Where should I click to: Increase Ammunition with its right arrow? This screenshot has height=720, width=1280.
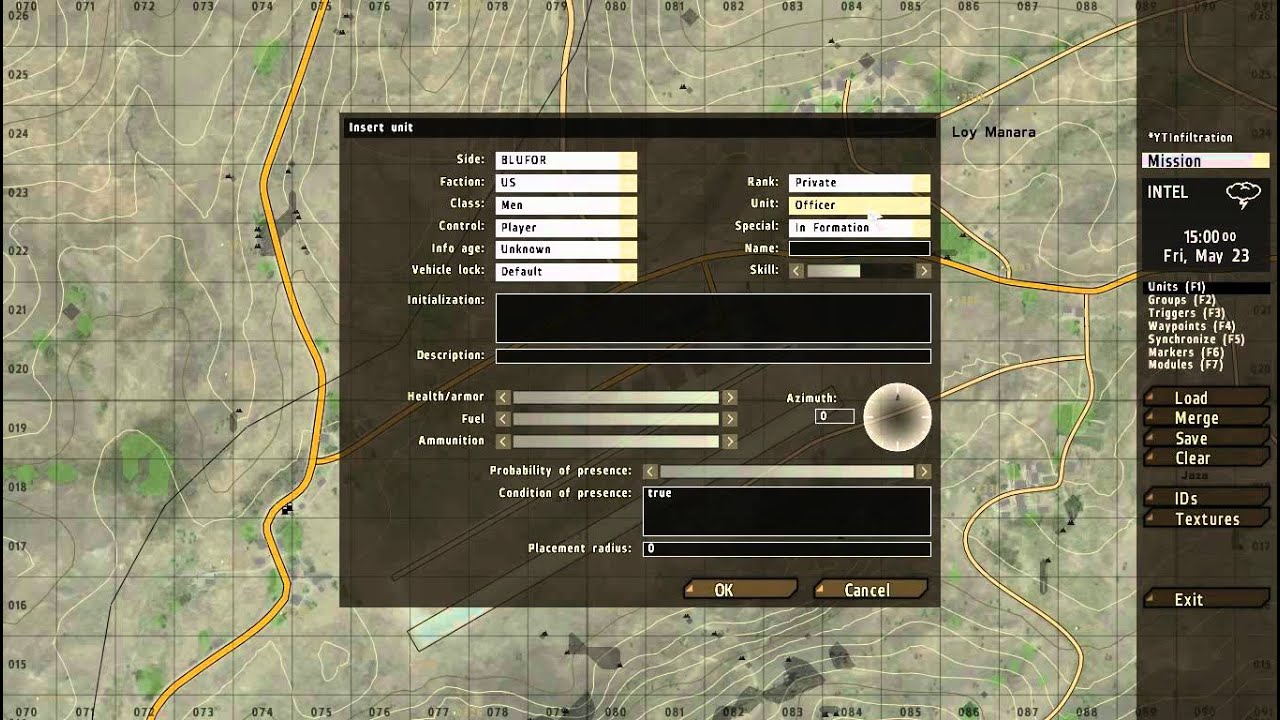click(730, 441)
